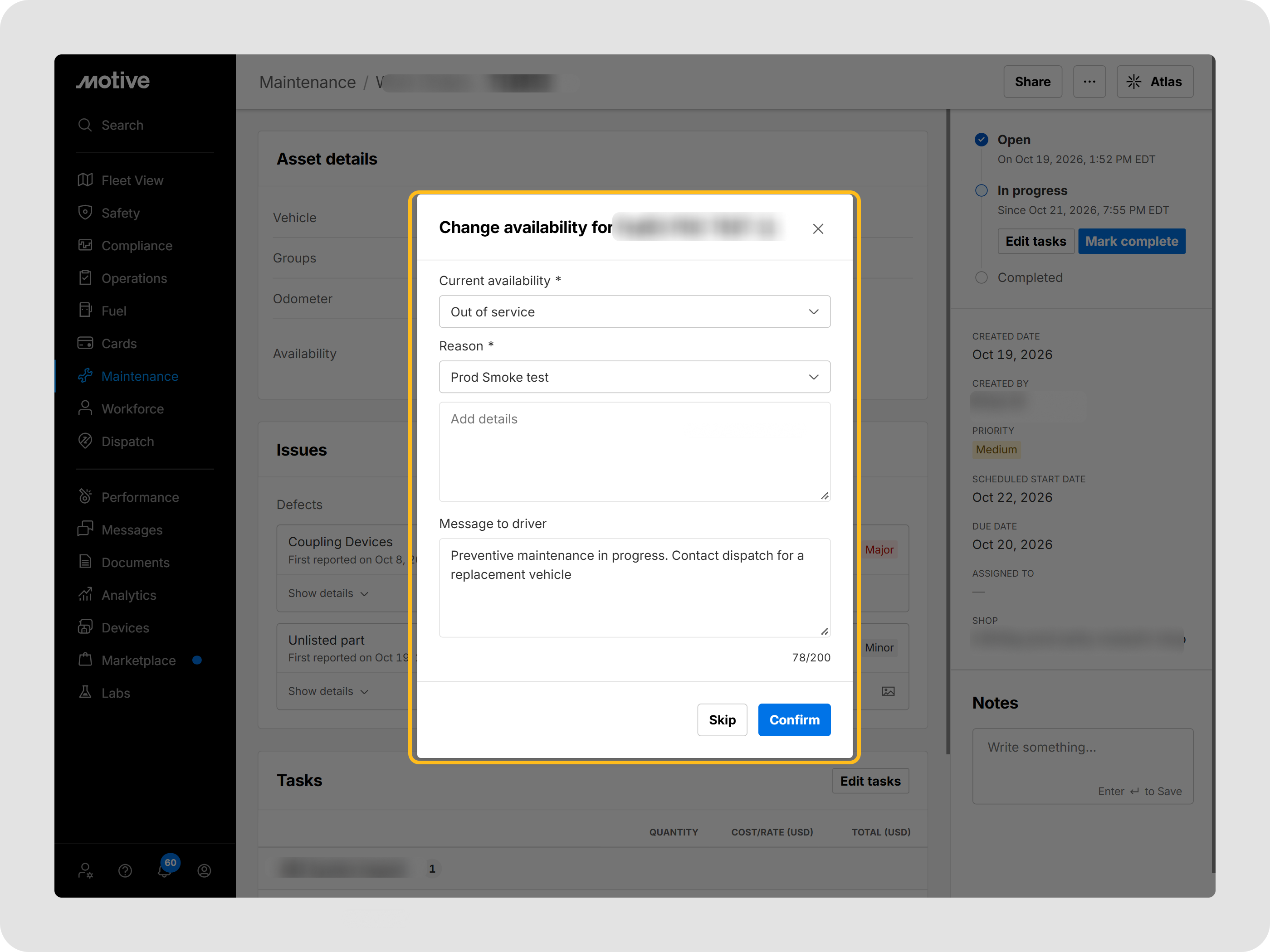Open Compliance section icon
Screen dimensions: 1270x952
coord(85,245)
